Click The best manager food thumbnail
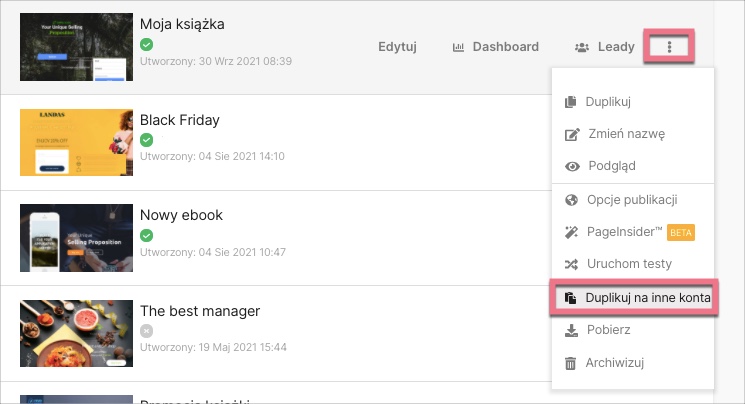 point(76,332)
